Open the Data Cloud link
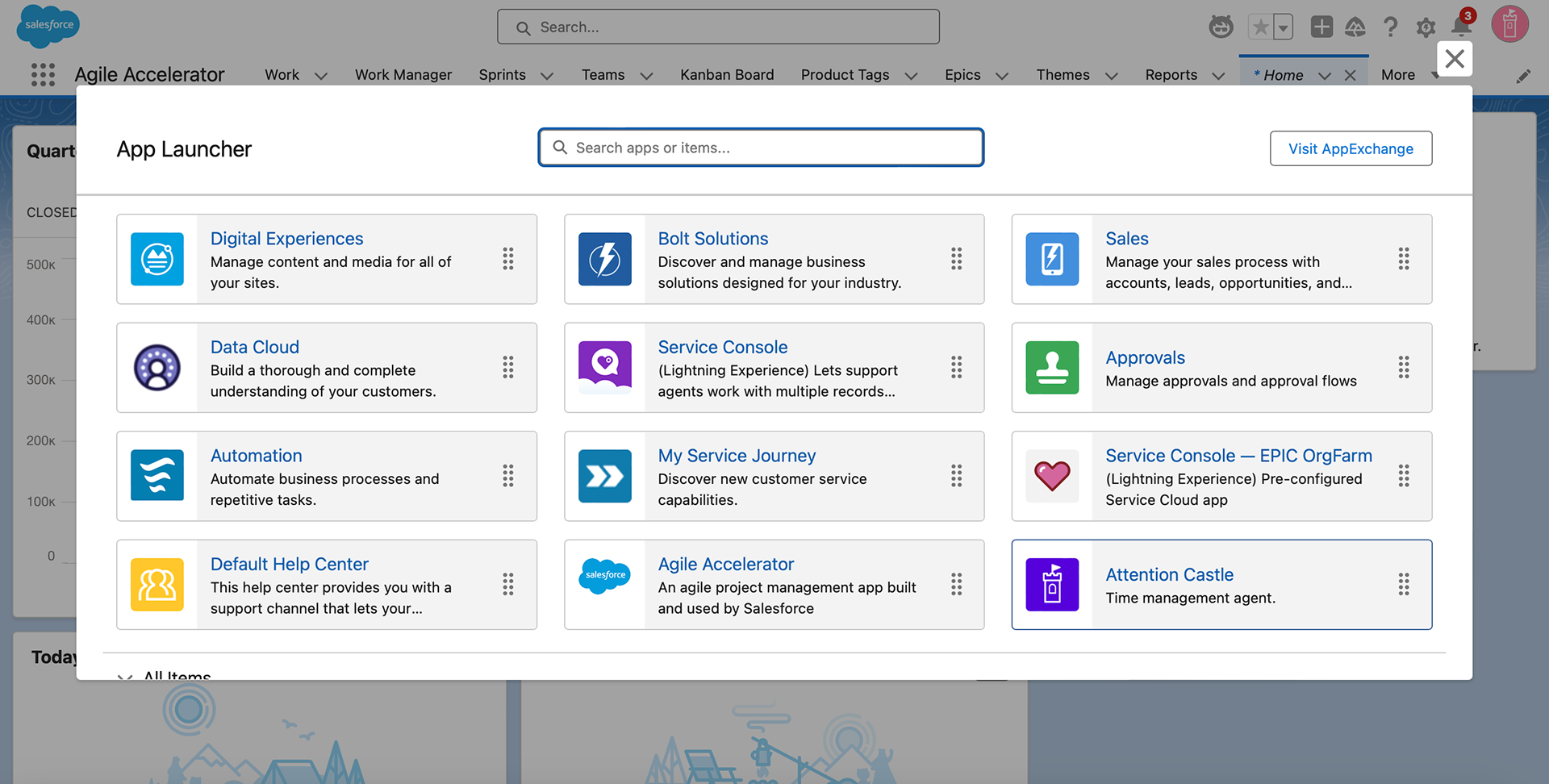This screenshot has height=784, width=1549. (x=254, y=347)
